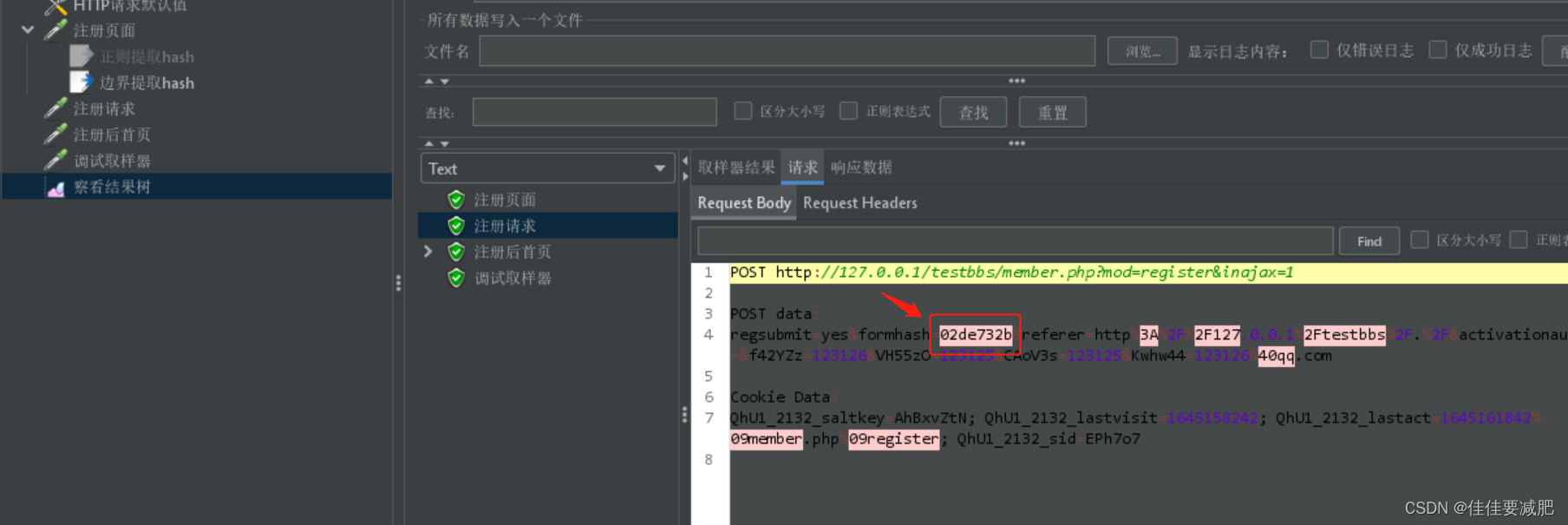The height and width of the screenshot is (525, 1568).
Task: Click the sampler icon of 注册页面 in tree
Action: tap(56, 30)
